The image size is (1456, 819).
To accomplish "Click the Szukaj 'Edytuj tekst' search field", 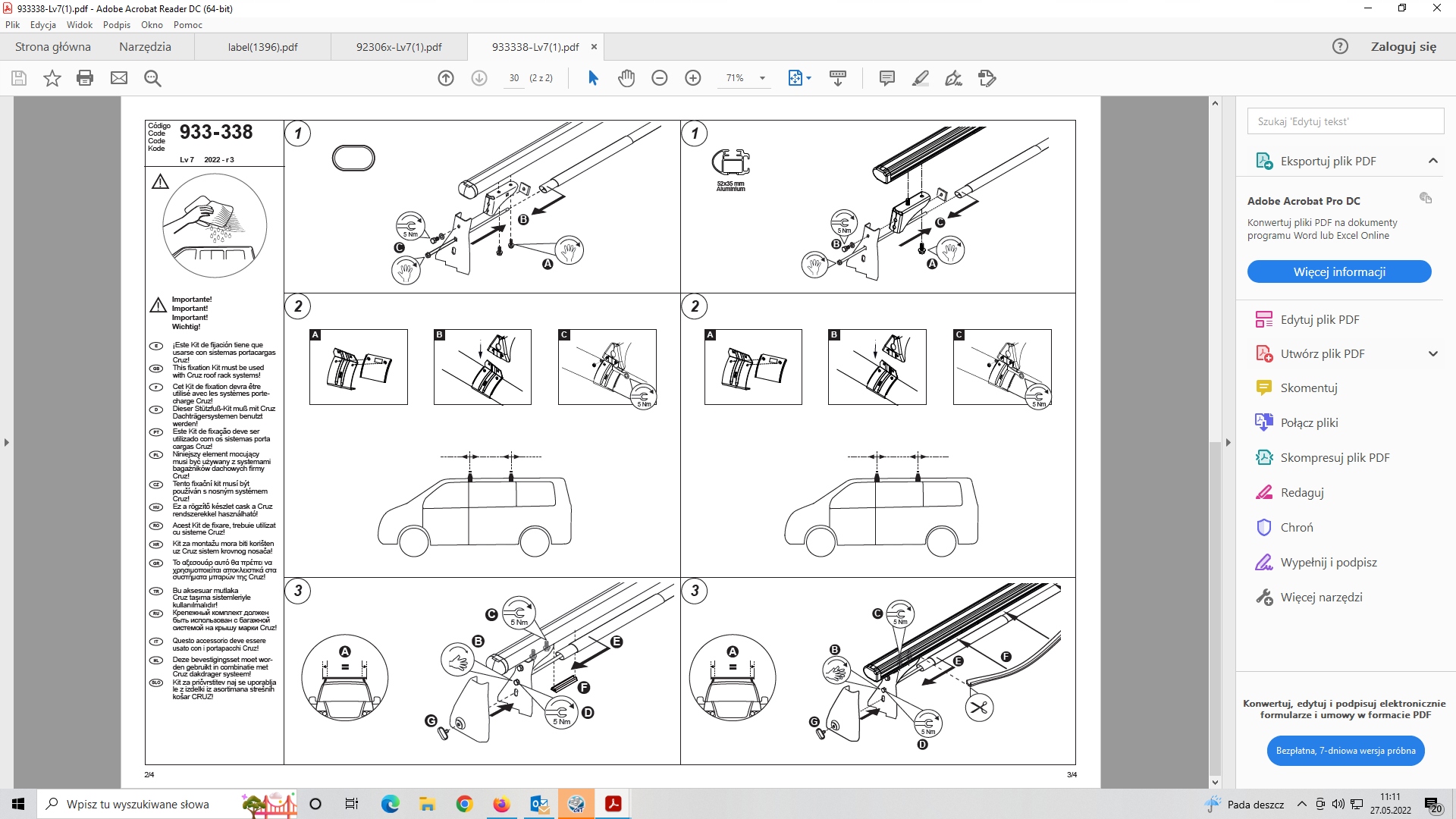I will point(1345,121).
